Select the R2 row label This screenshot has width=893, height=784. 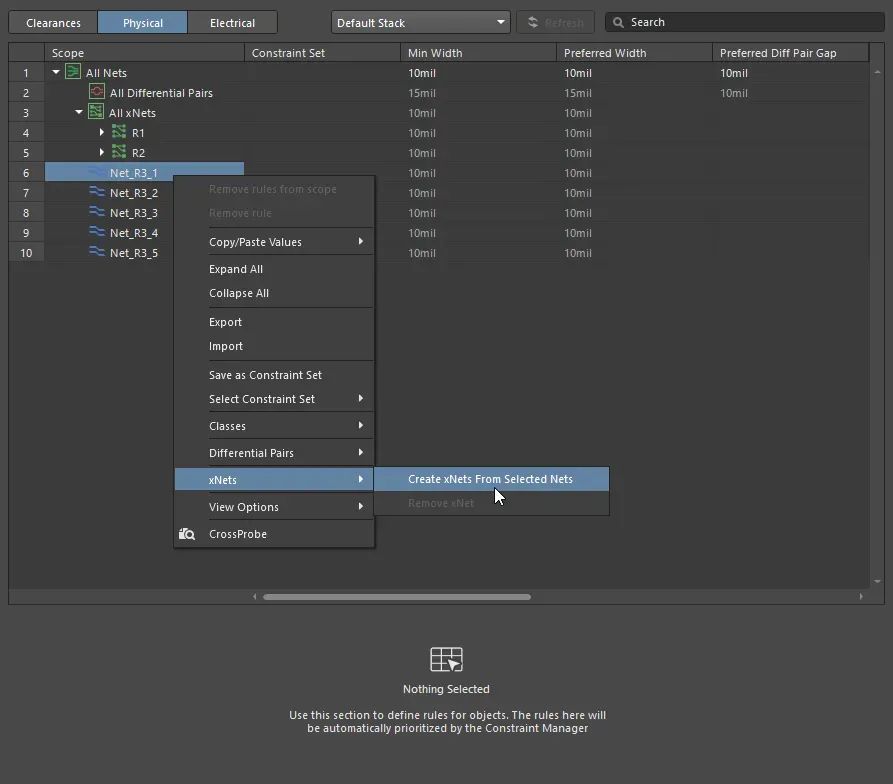pos(138,153)
